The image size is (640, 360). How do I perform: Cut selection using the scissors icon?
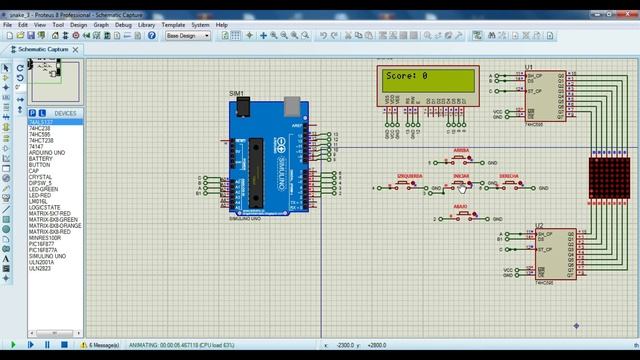coord(348,36)
